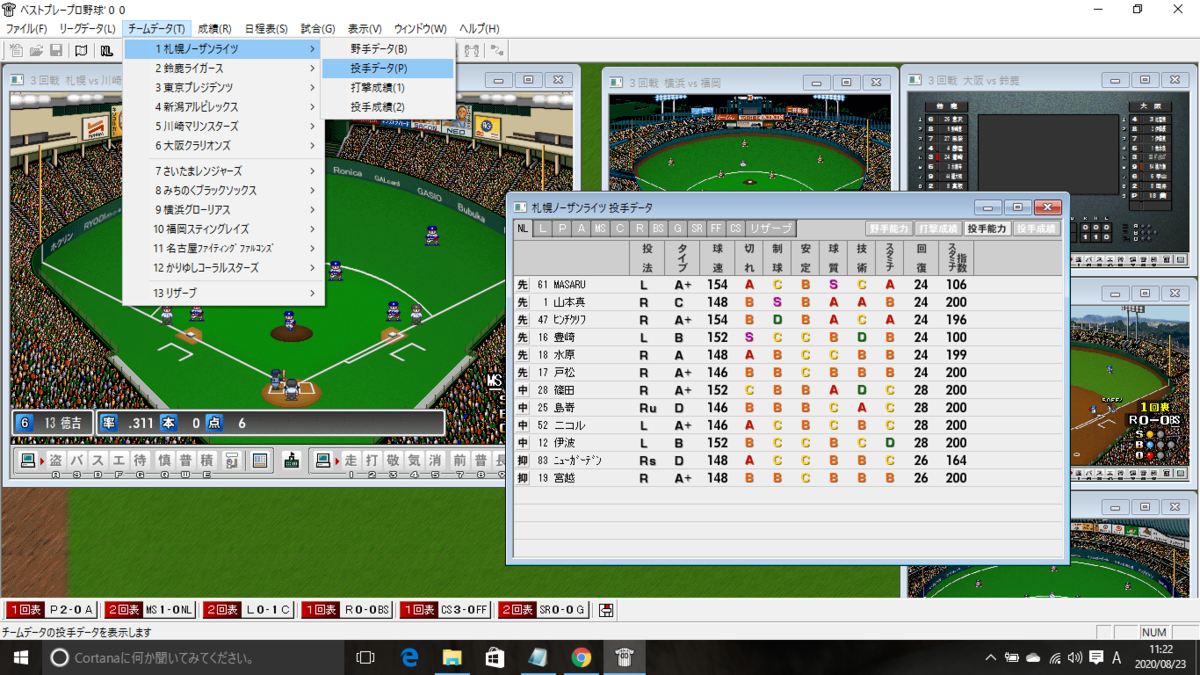1200x675 pixels.
Task: Select pitcher row 61 MASARU
Action: pos(788,285)
